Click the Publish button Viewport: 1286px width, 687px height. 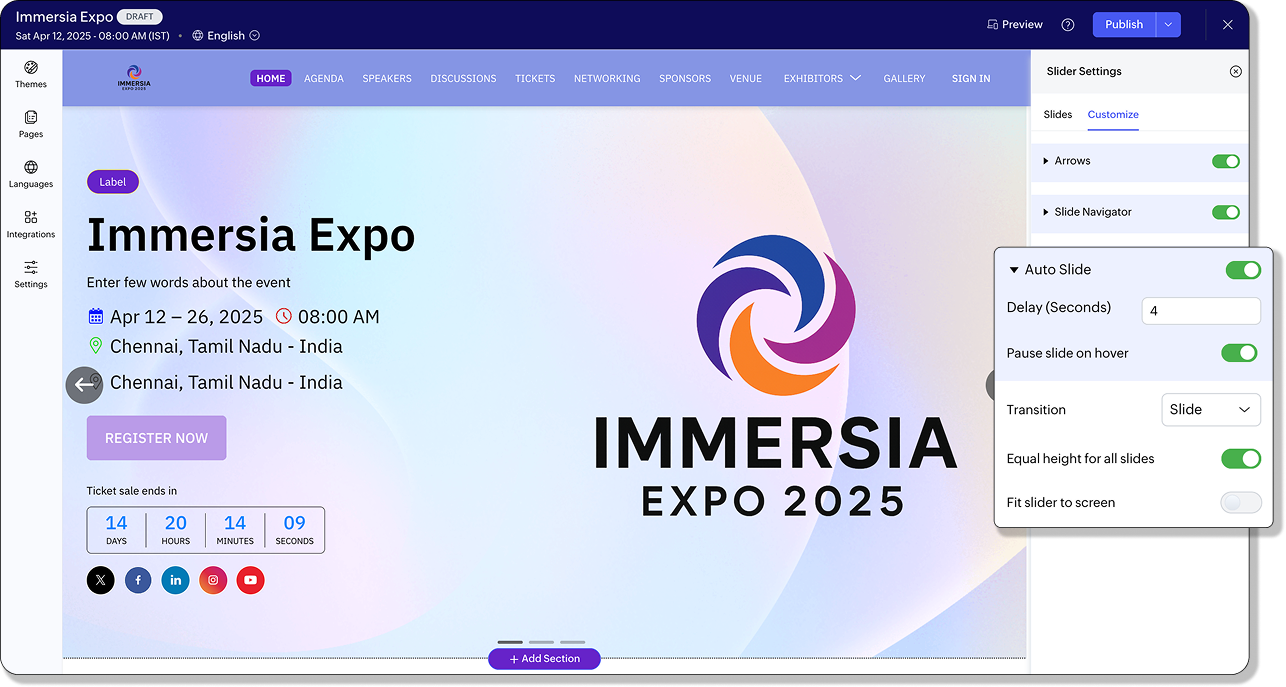(x=1124, y=25)
